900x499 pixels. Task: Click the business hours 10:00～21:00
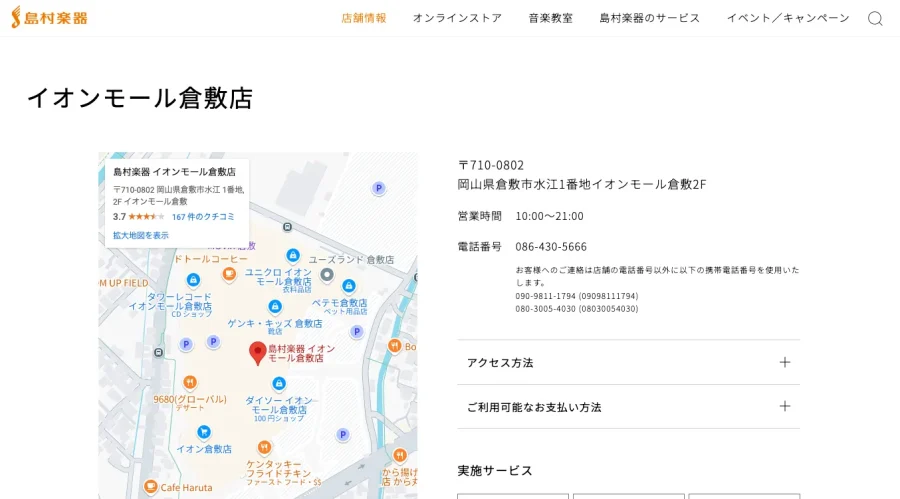[549, 216]
